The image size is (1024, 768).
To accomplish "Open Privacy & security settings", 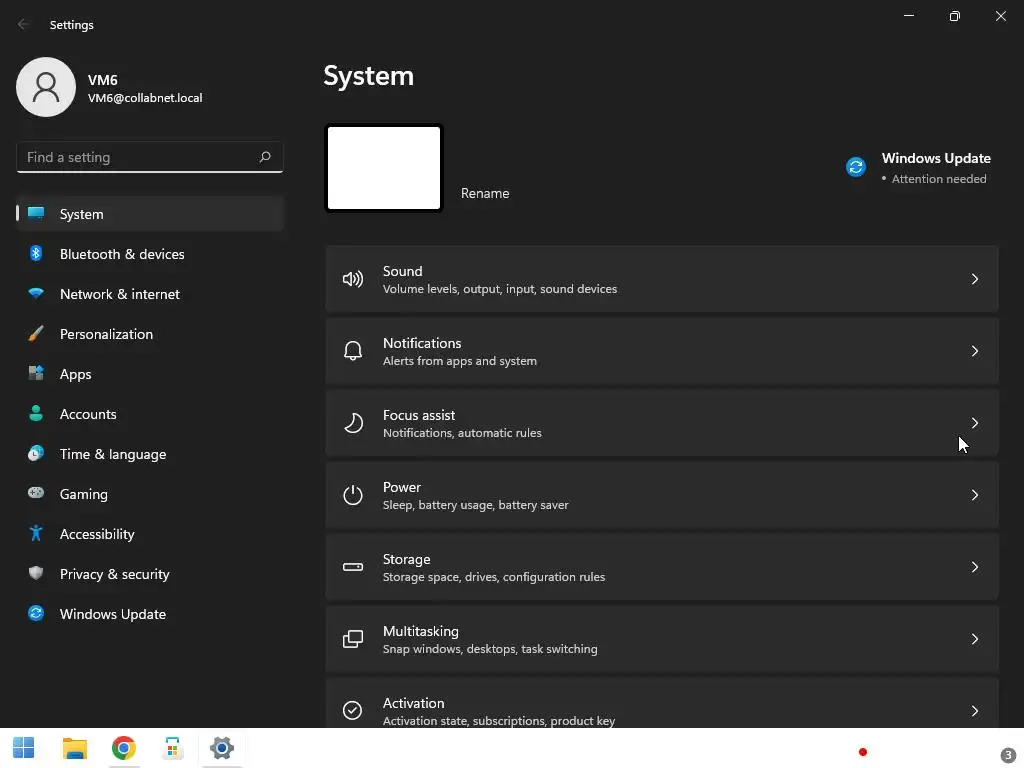I will click(x=150, y=573).
